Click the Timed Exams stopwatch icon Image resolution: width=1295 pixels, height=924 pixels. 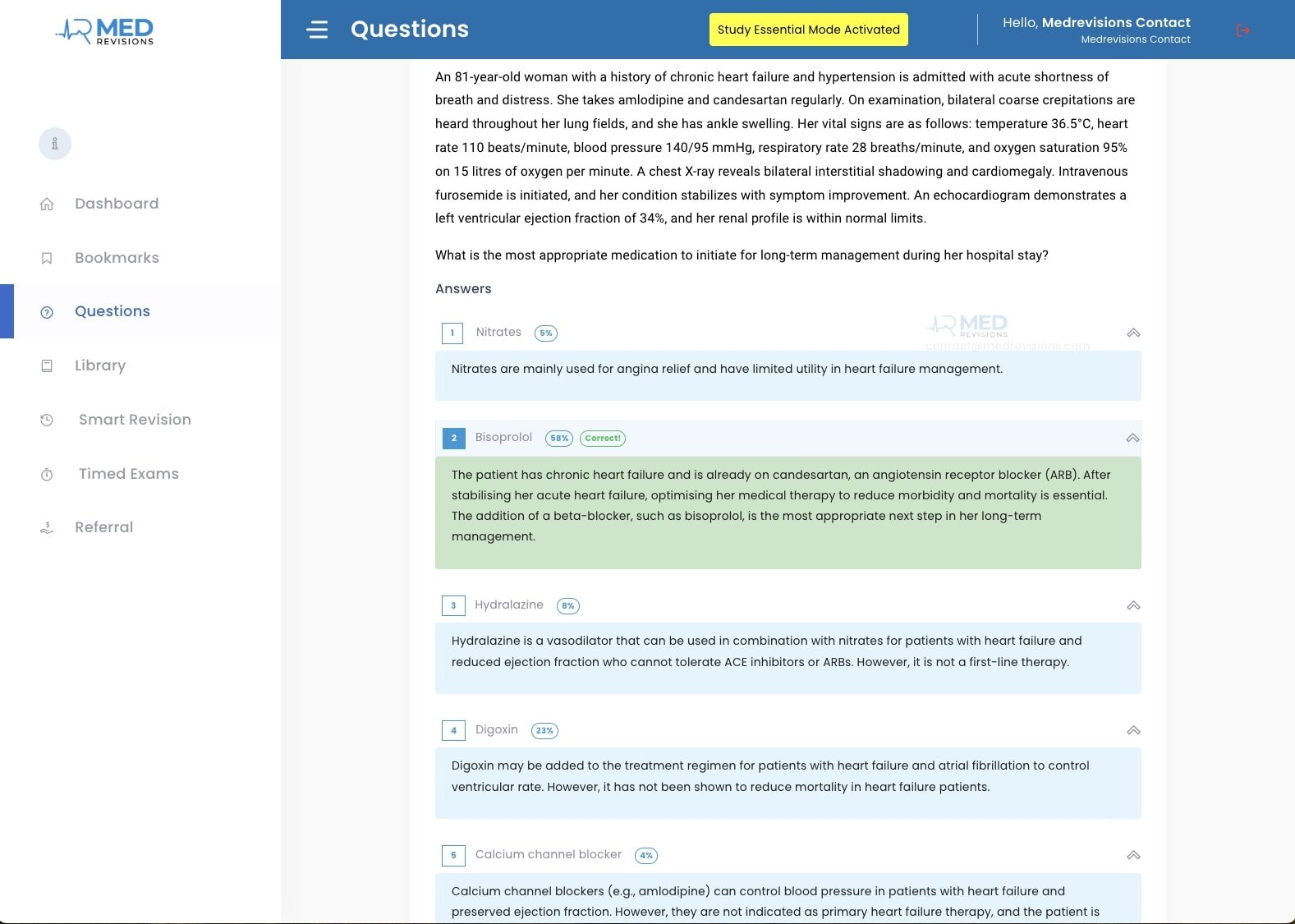point(47,474)
